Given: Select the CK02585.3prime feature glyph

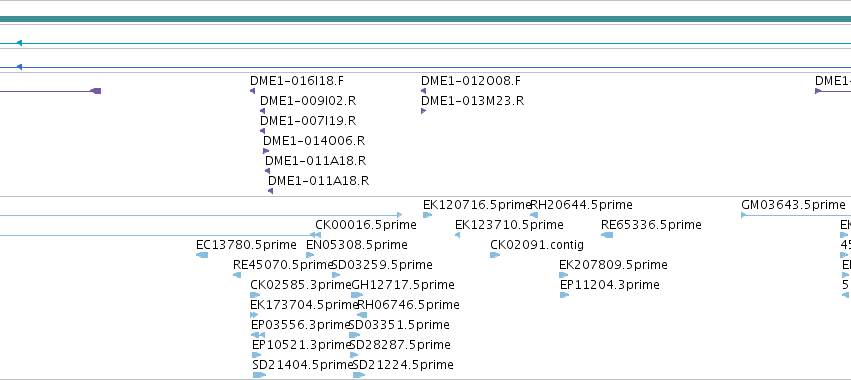Looking at the screenshot, I should (x=255, y=295).
